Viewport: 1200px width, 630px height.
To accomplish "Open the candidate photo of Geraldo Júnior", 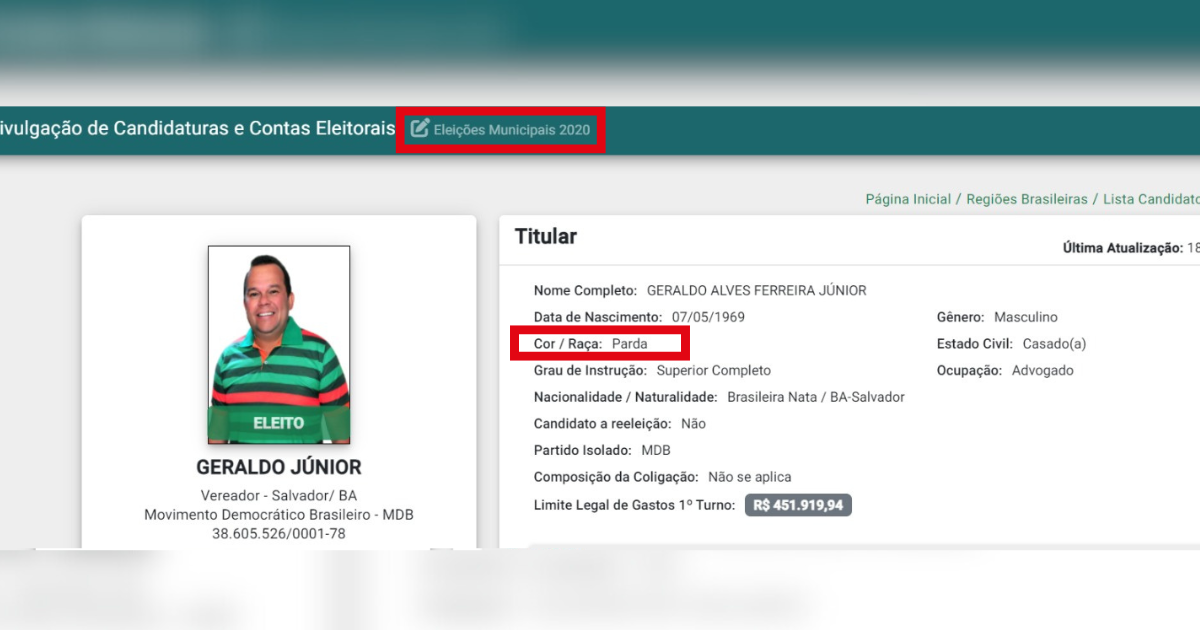I will (x=279, y=345).
